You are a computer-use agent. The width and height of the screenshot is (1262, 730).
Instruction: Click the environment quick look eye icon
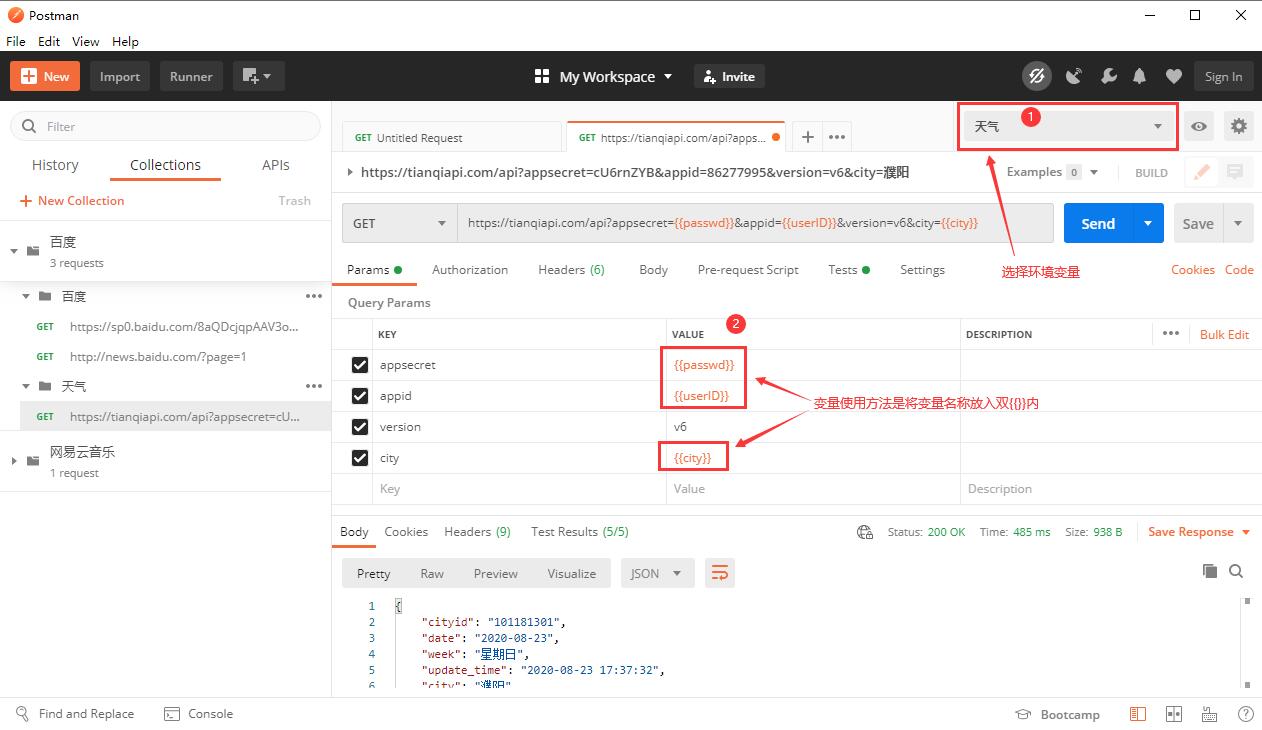coord(1199,126)
